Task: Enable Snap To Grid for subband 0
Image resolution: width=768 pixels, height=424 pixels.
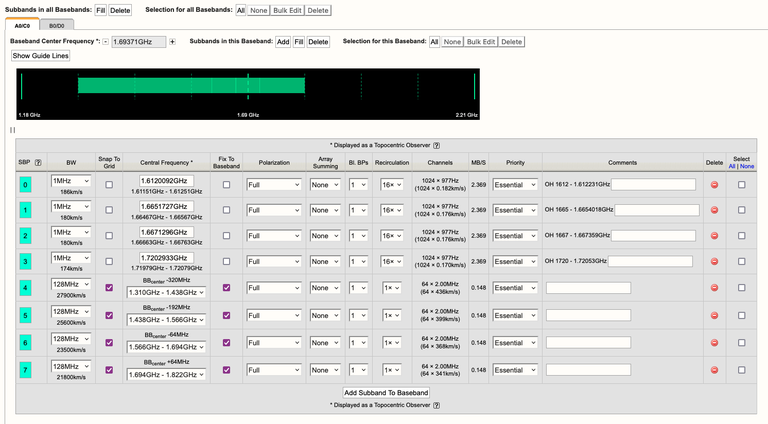Action: (x=109, y=185)
